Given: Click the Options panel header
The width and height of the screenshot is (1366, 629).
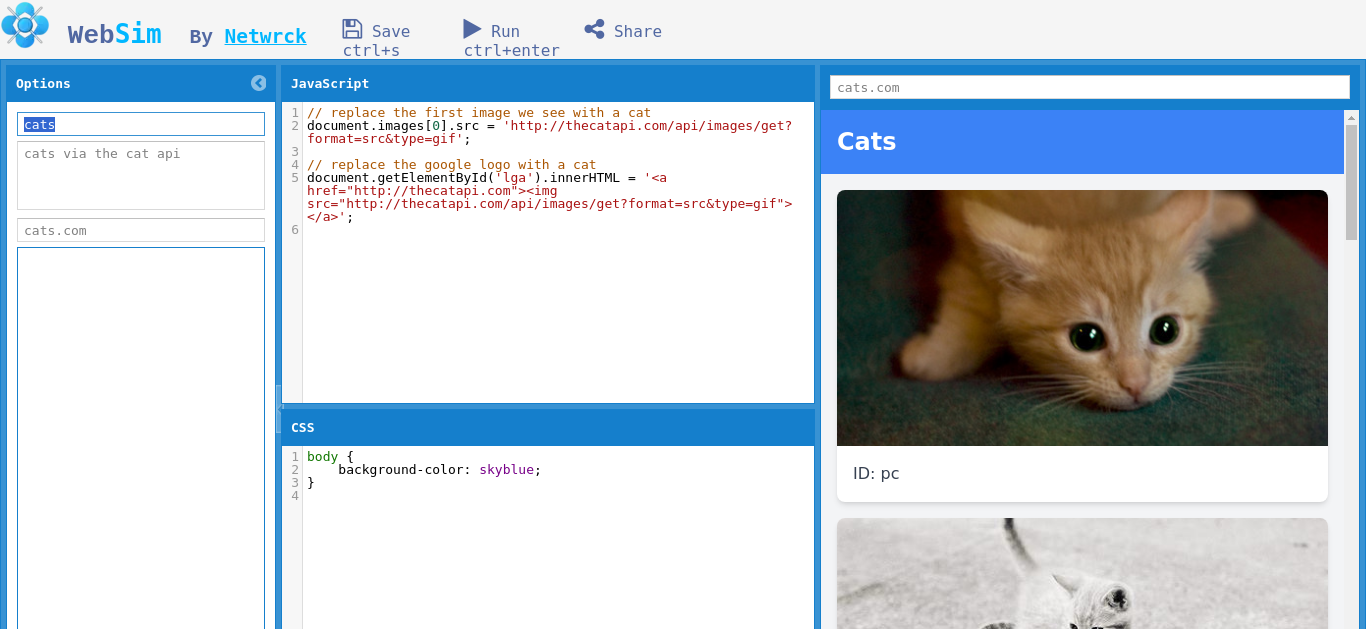Looking at the screenshot, I should point(141,84).
